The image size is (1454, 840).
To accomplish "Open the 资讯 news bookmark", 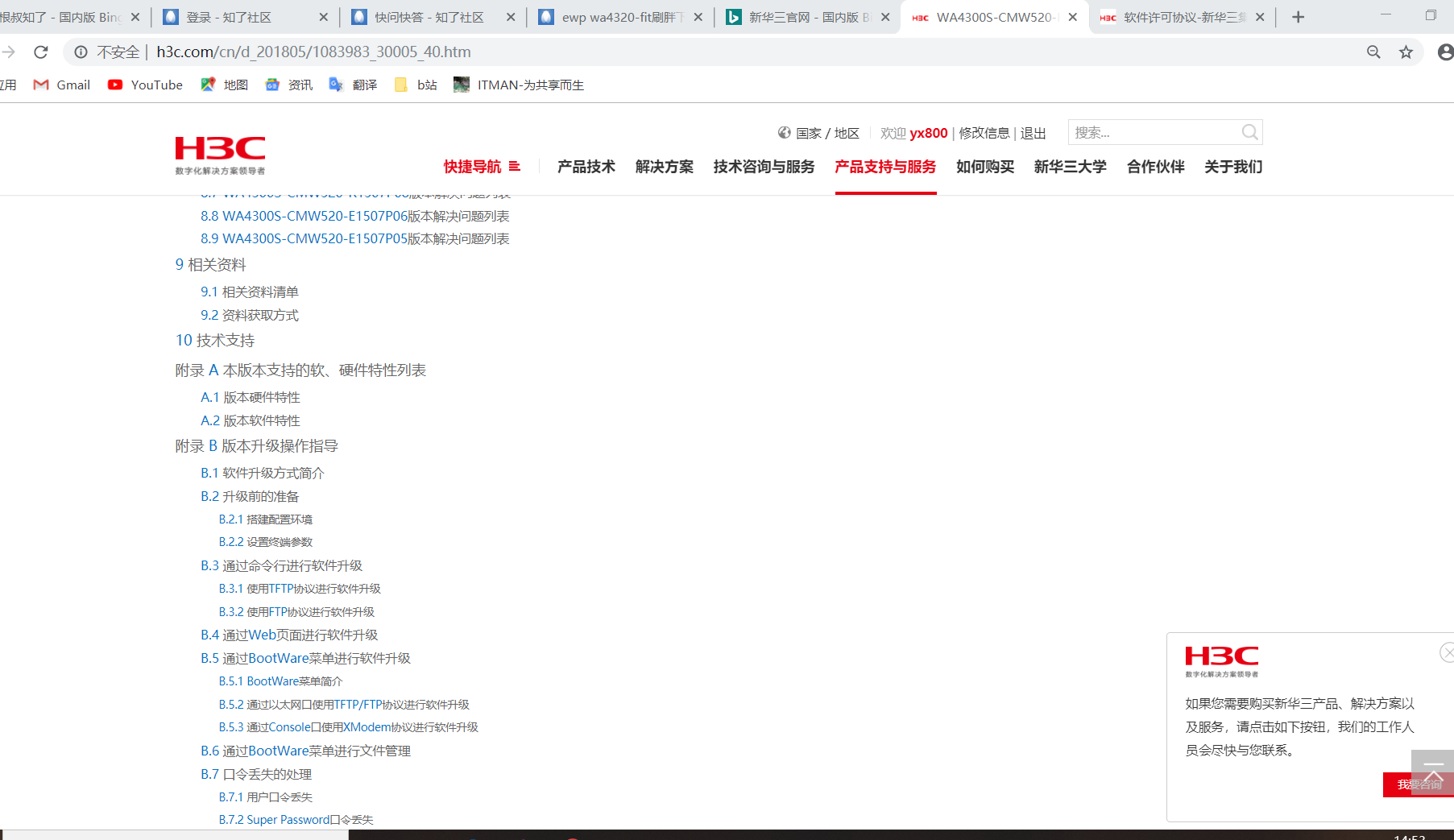I will coord(288,85).
